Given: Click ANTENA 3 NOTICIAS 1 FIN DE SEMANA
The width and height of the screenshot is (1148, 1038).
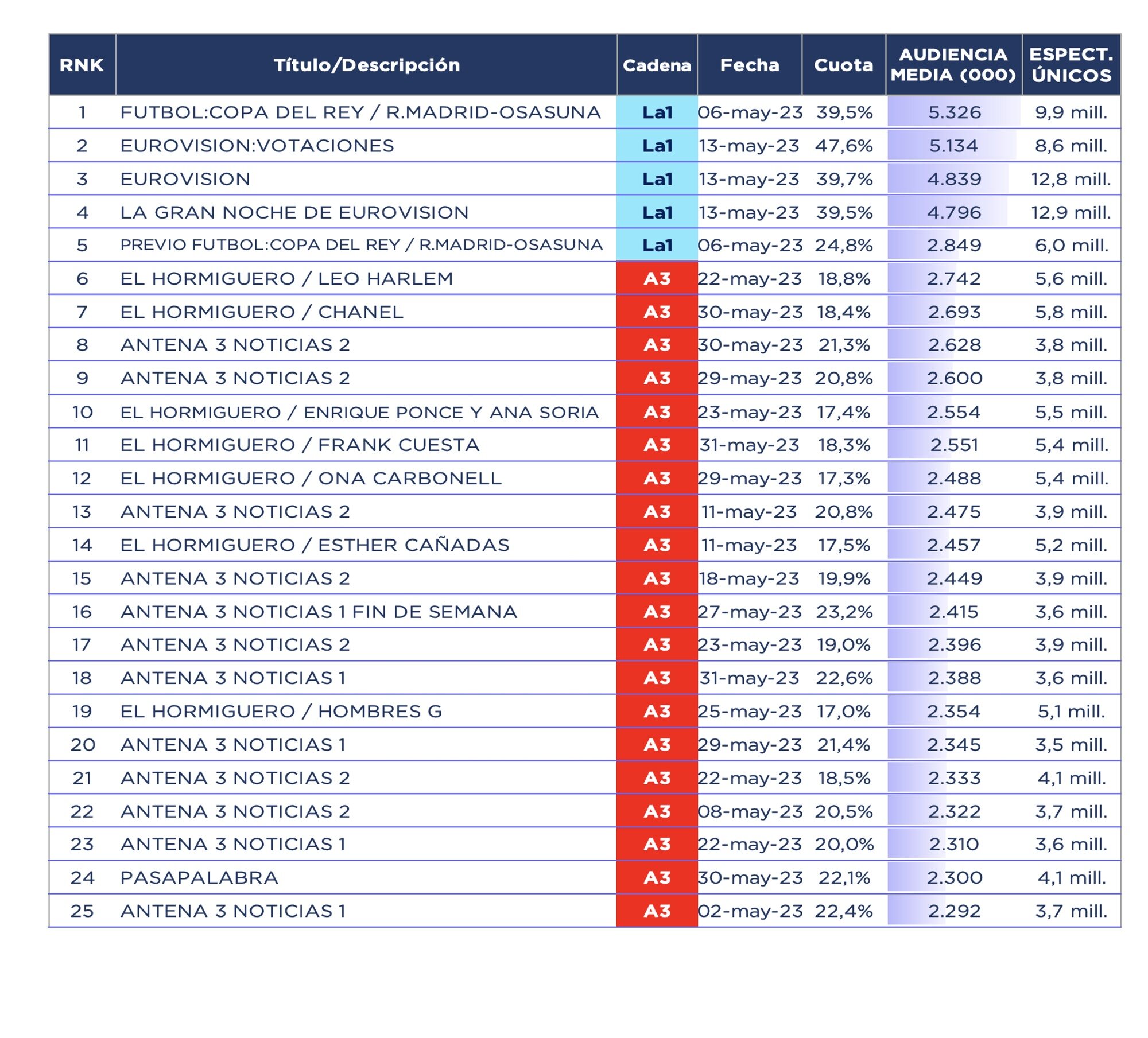Looking at the screenshot, I should tap(318, 612).
